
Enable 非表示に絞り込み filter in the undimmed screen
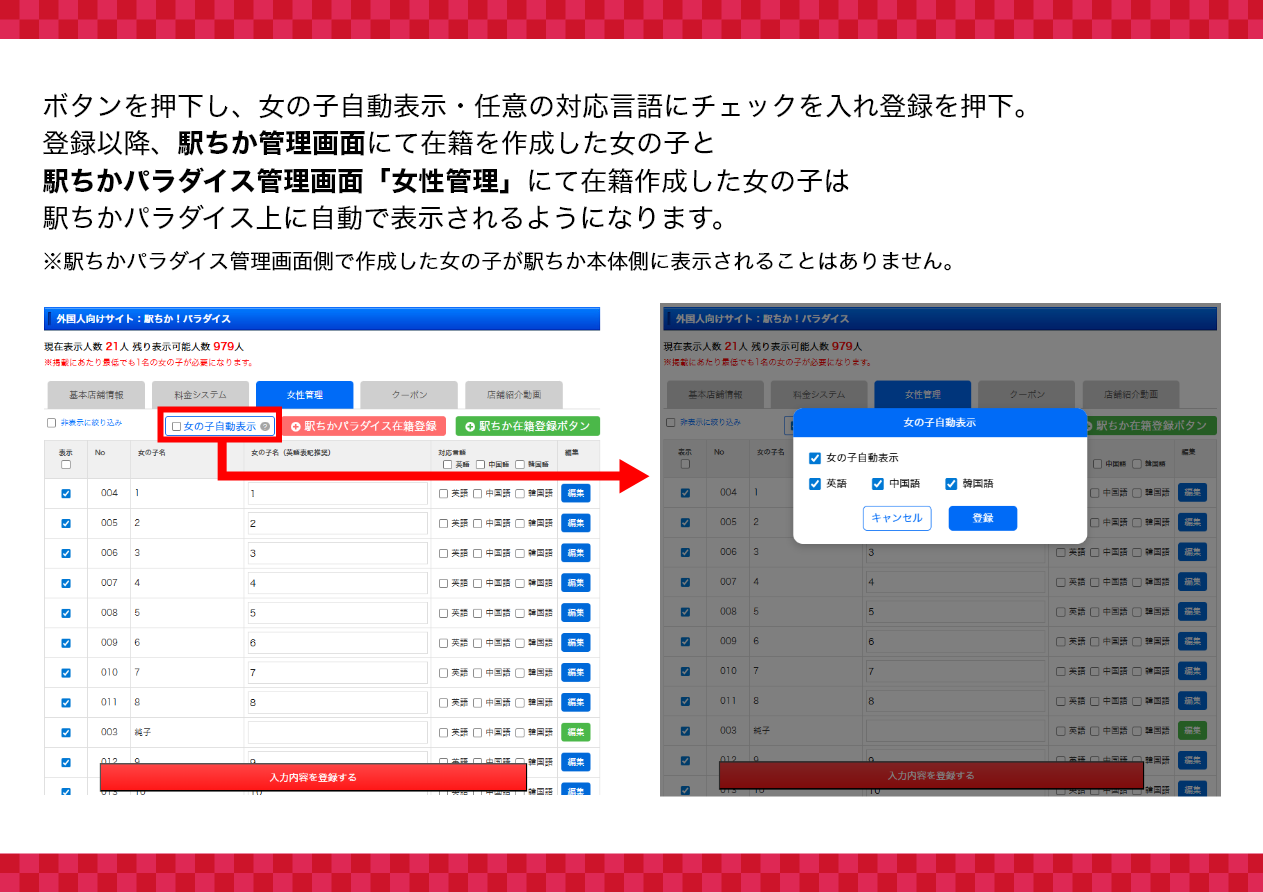click(x=52, y=423)
